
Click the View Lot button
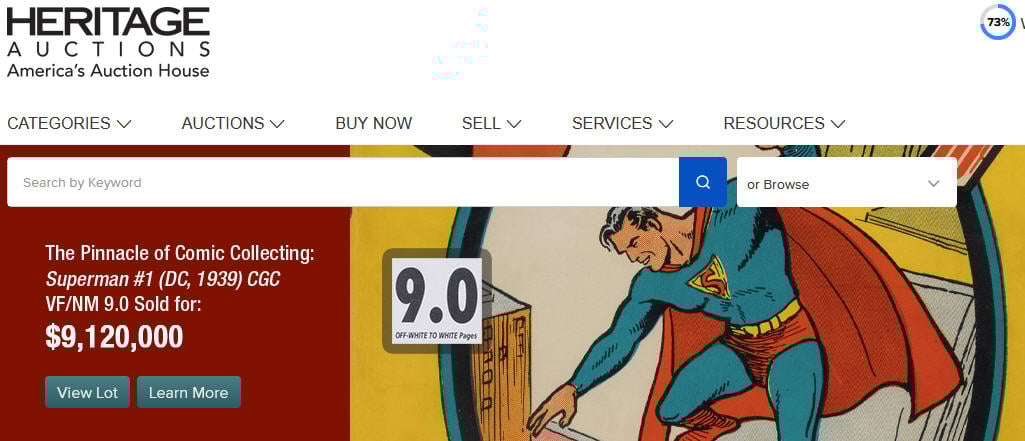88,392
